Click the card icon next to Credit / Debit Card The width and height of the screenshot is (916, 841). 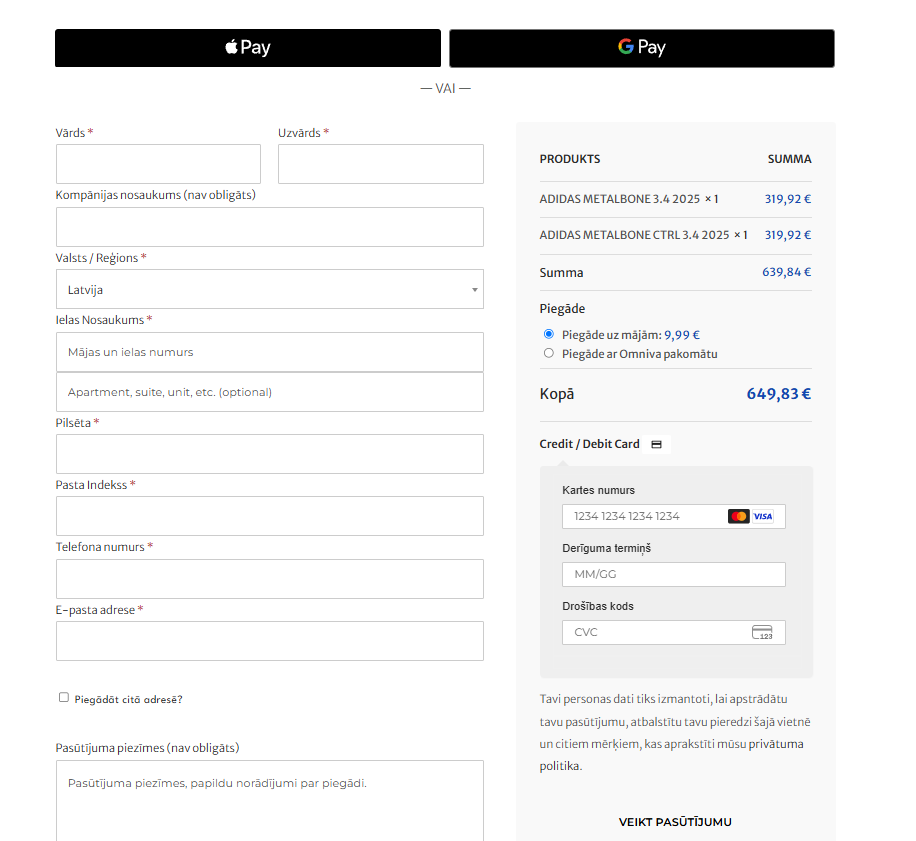656,443
